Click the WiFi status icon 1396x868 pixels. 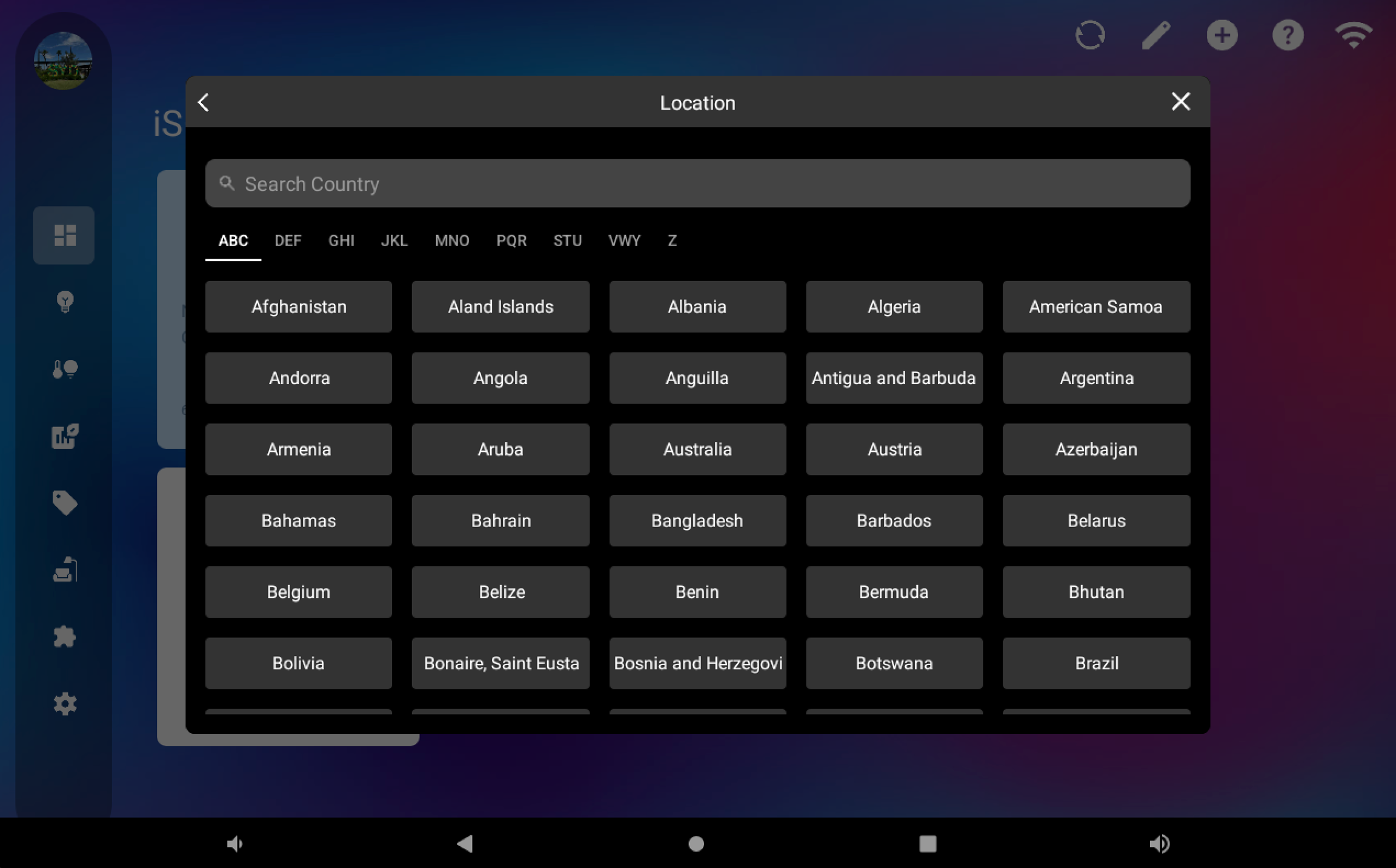[1353, 35]
